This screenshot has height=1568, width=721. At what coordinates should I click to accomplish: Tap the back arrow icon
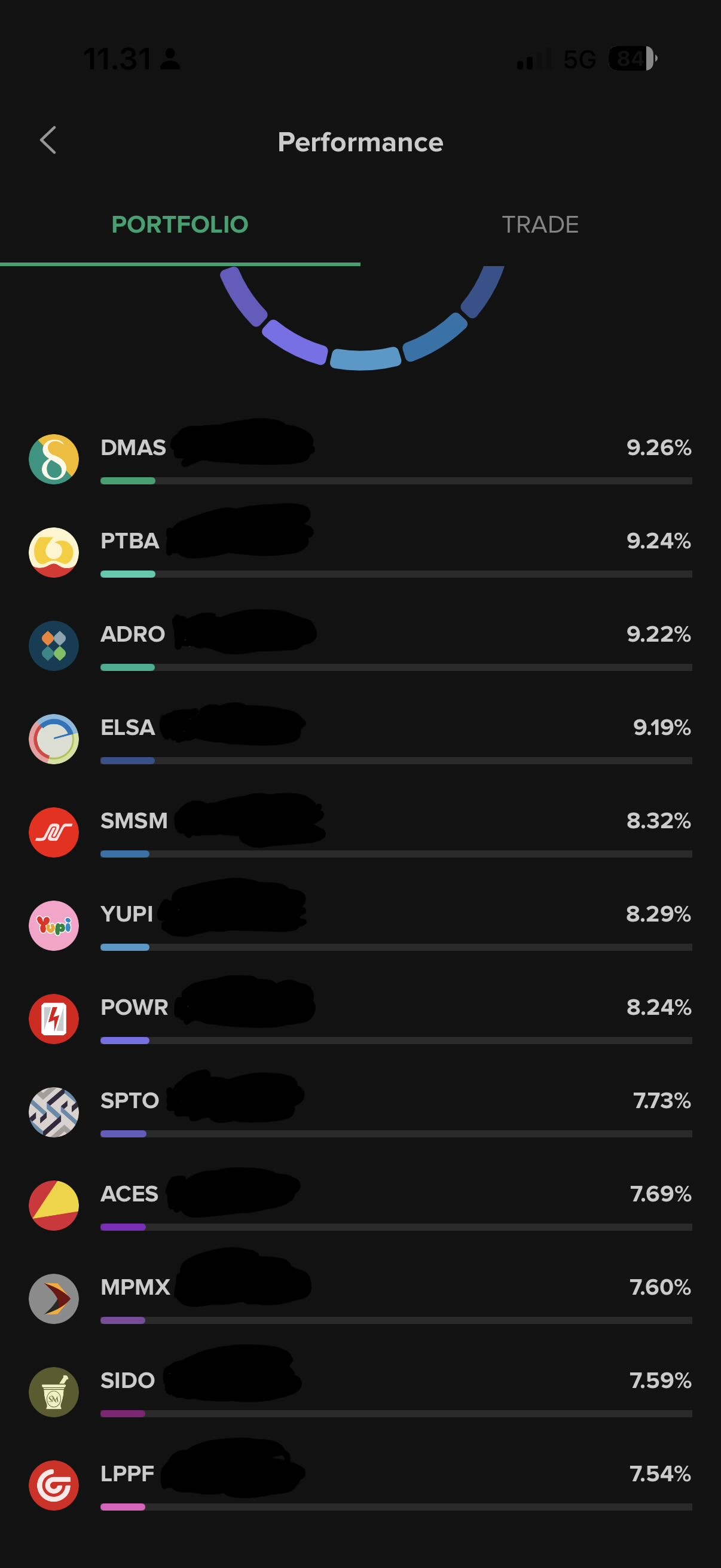48,140
